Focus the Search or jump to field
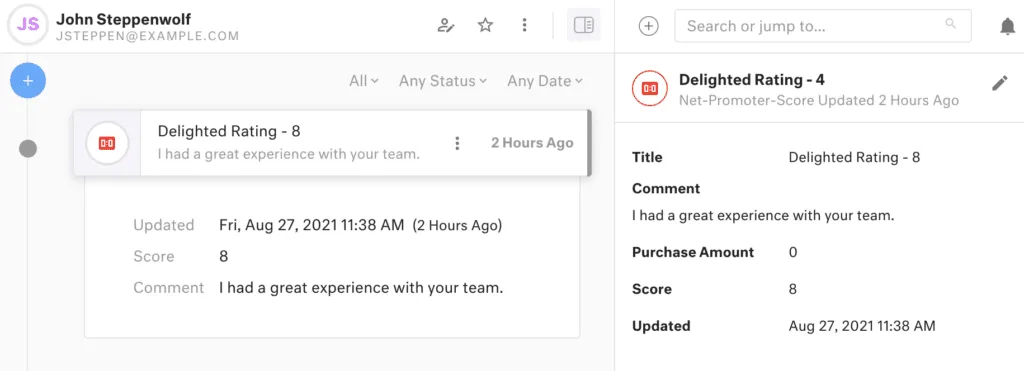The height and width of the screenshot is (371, 1024). pos(823,26)
